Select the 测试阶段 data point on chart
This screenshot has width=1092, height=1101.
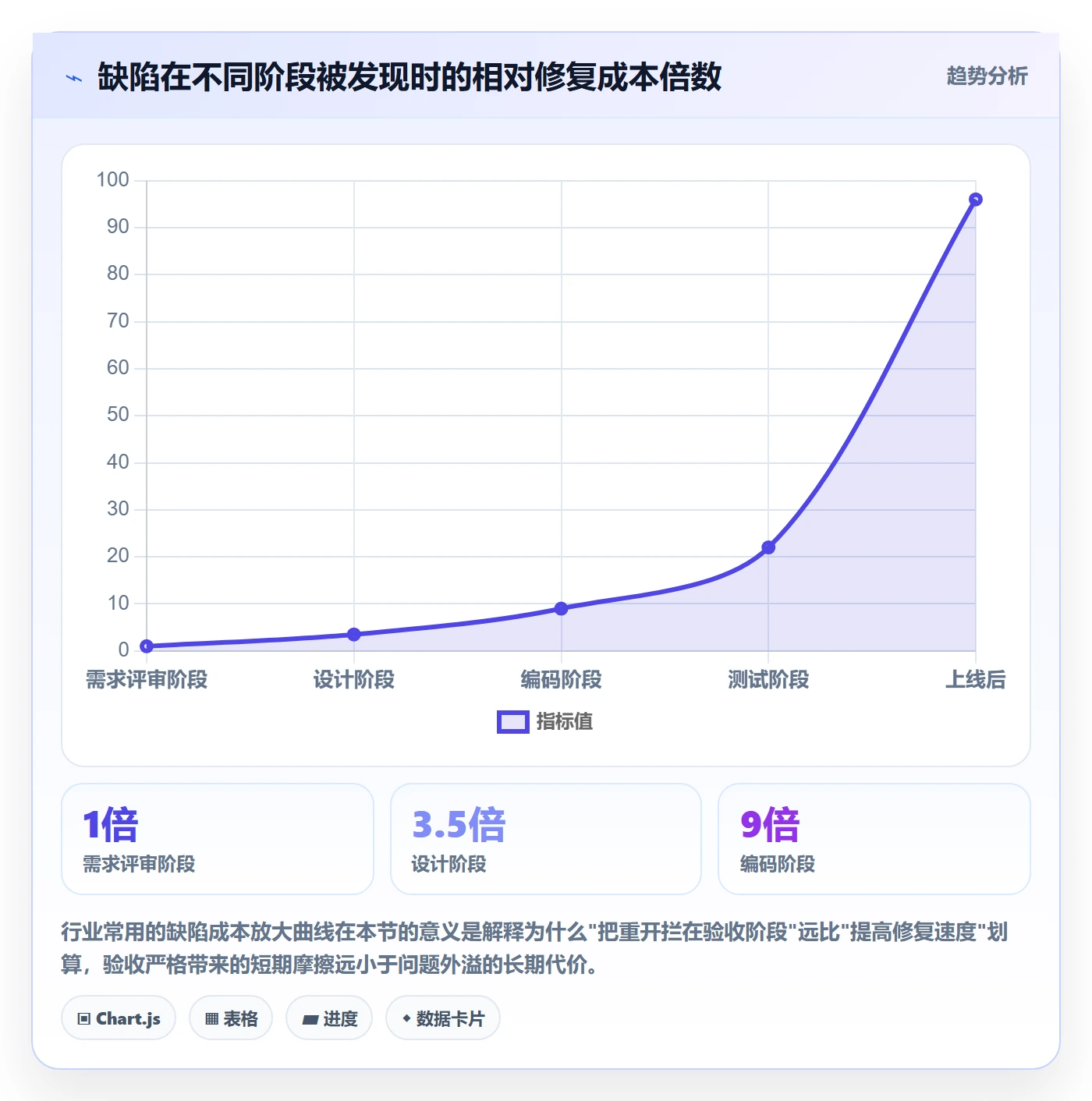(x=768, y=547)
